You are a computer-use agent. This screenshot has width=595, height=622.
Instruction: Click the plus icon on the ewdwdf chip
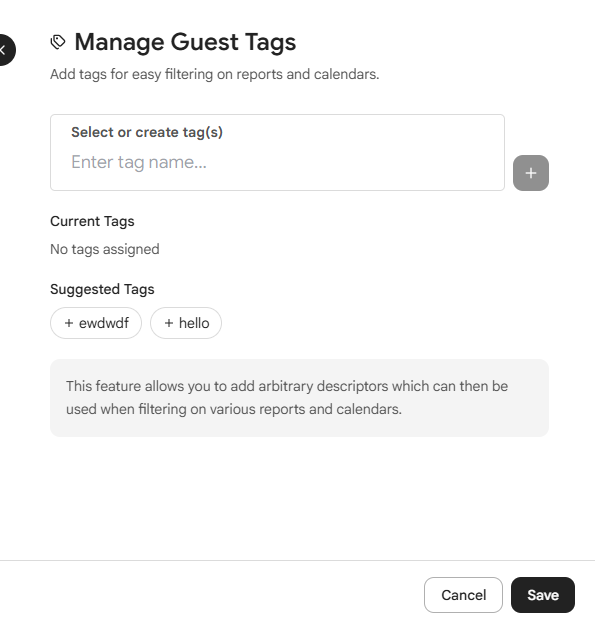click(69, 323)
